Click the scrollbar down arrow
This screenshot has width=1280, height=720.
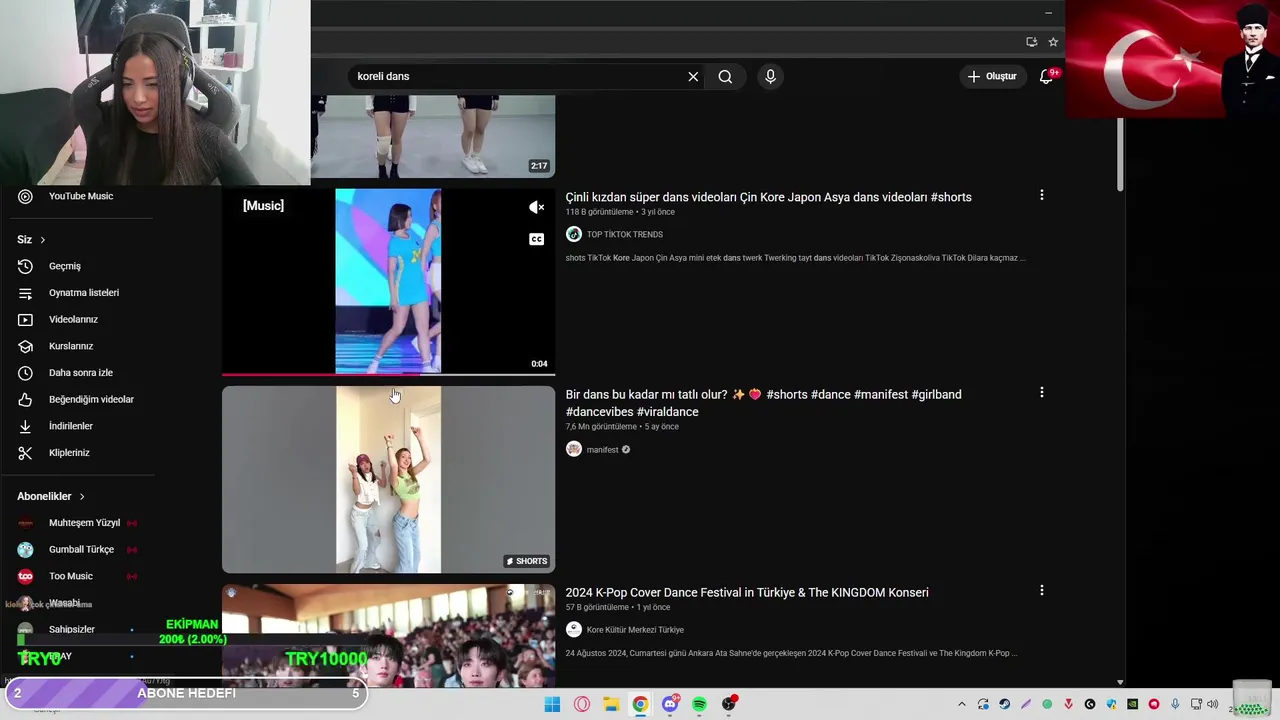point(1120,682)
